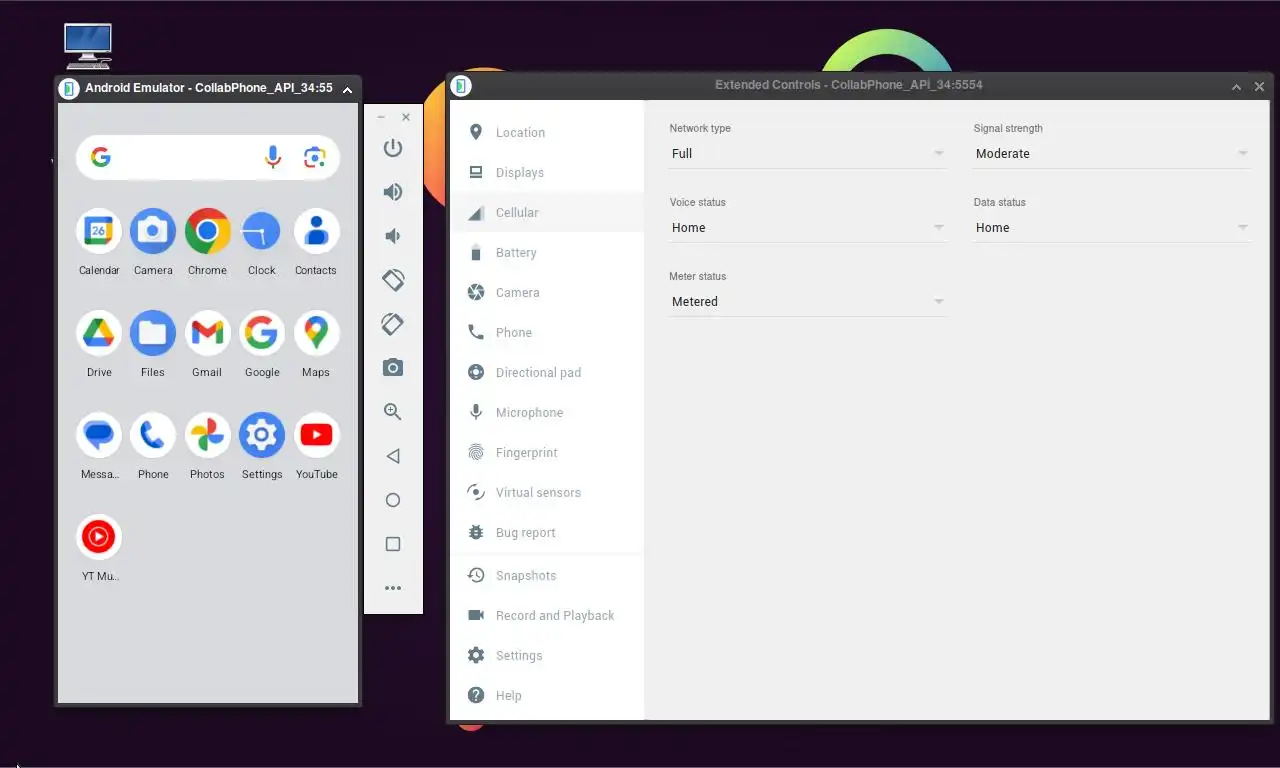The width and height of the screenshot is (1280, 768).
Task: Click the emulator volume up button
Action: coord(393,192)
